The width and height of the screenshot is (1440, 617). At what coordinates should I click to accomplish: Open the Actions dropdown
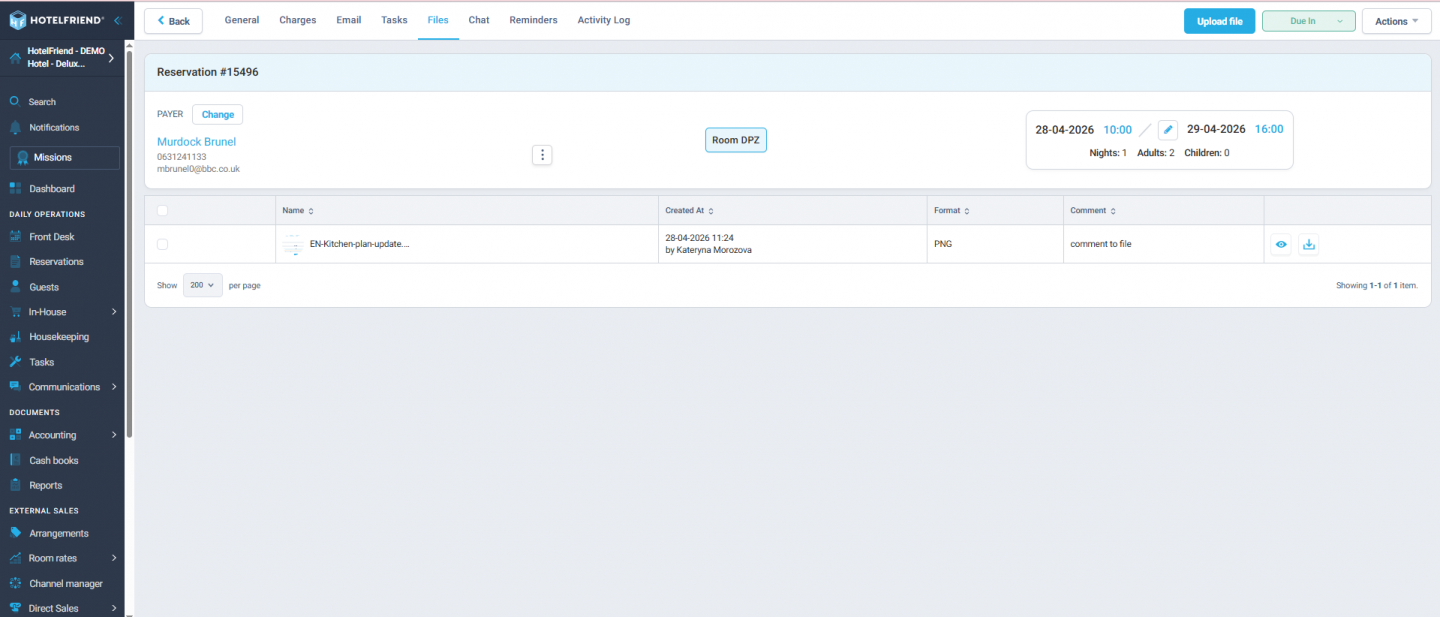(x=1396, y=20)
